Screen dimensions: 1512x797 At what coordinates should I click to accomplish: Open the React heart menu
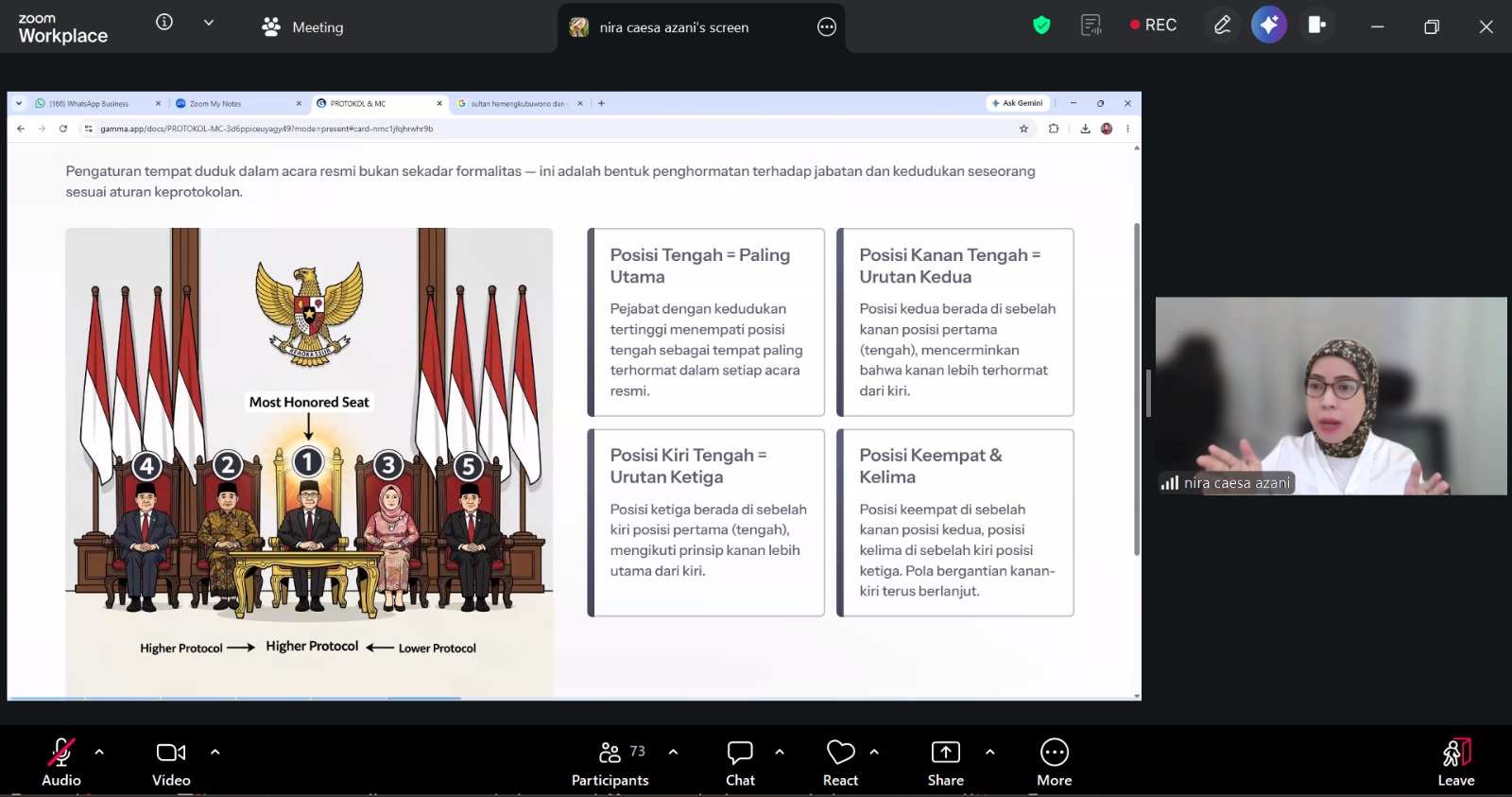click(840, 762)
